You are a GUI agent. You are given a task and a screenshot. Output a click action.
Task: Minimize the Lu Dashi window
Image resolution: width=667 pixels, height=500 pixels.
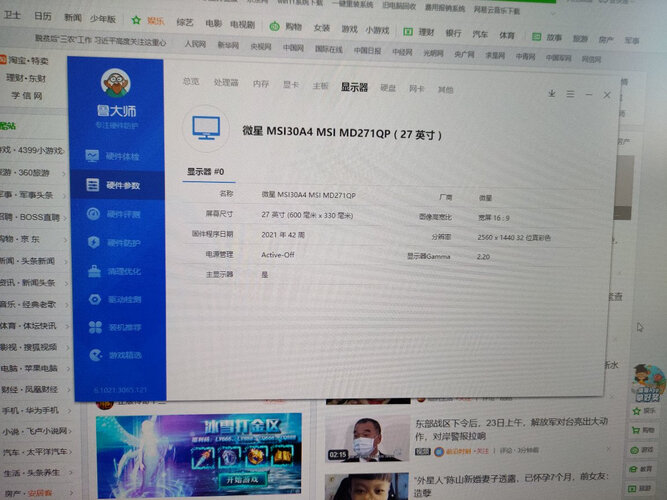(589, 94)
